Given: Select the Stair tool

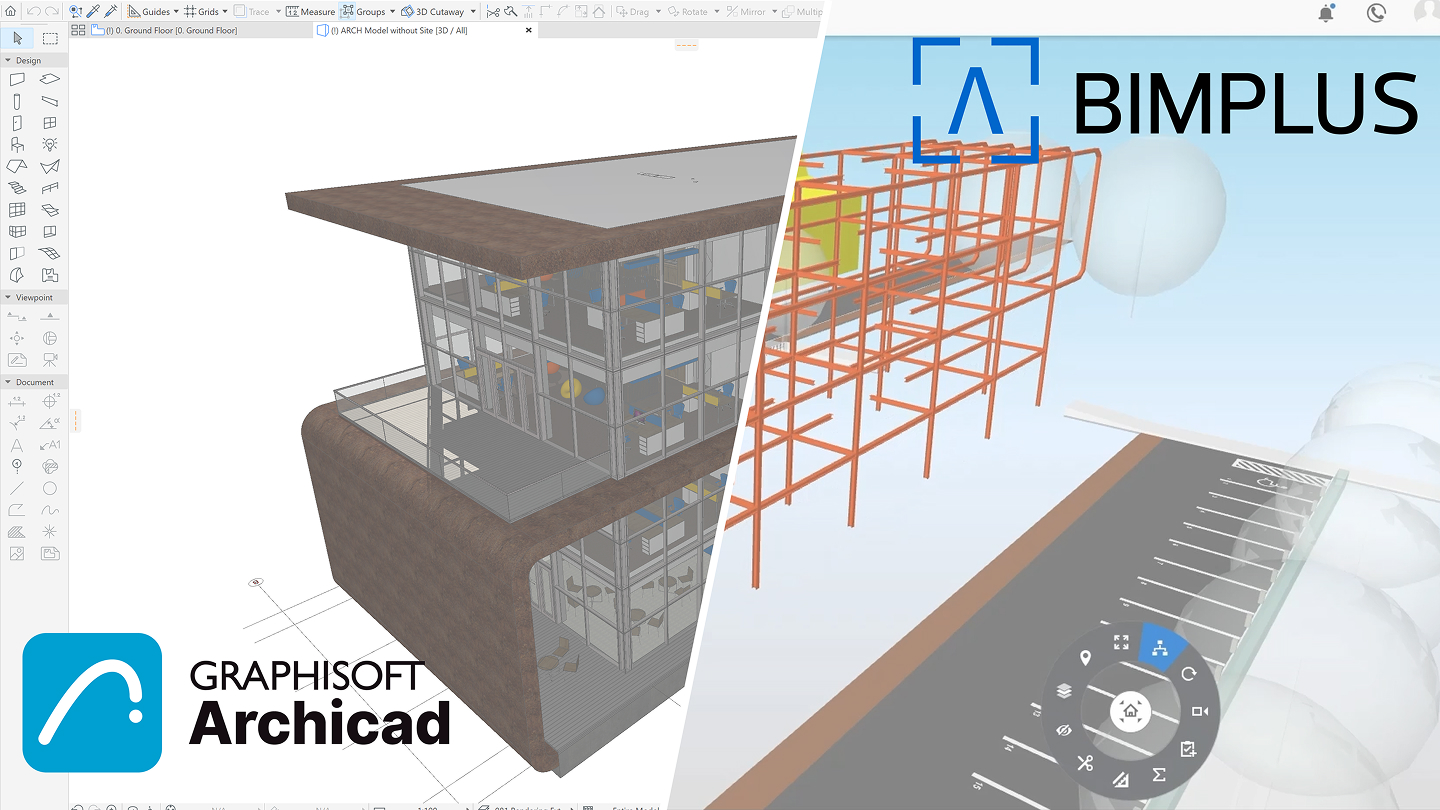Looking at the screenshot, I should tap(15, 188).
